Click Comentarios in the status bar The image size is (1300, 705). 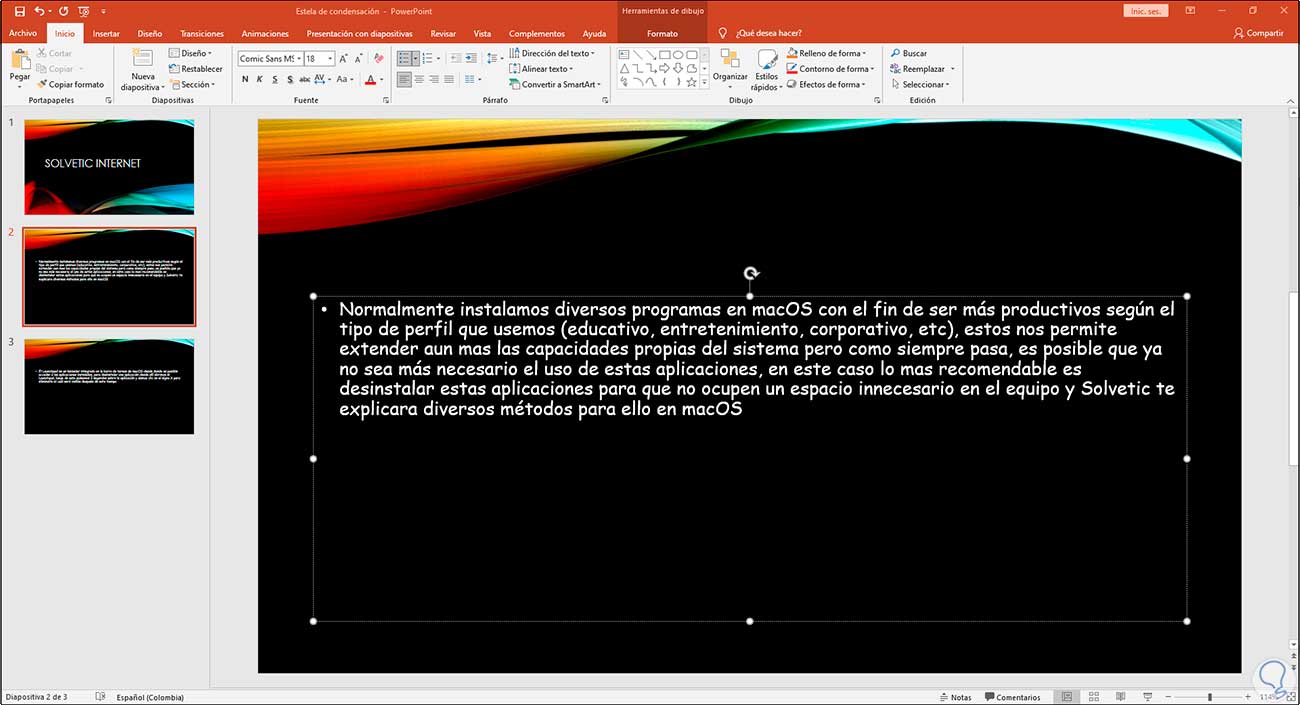[x=1012, y=697]
